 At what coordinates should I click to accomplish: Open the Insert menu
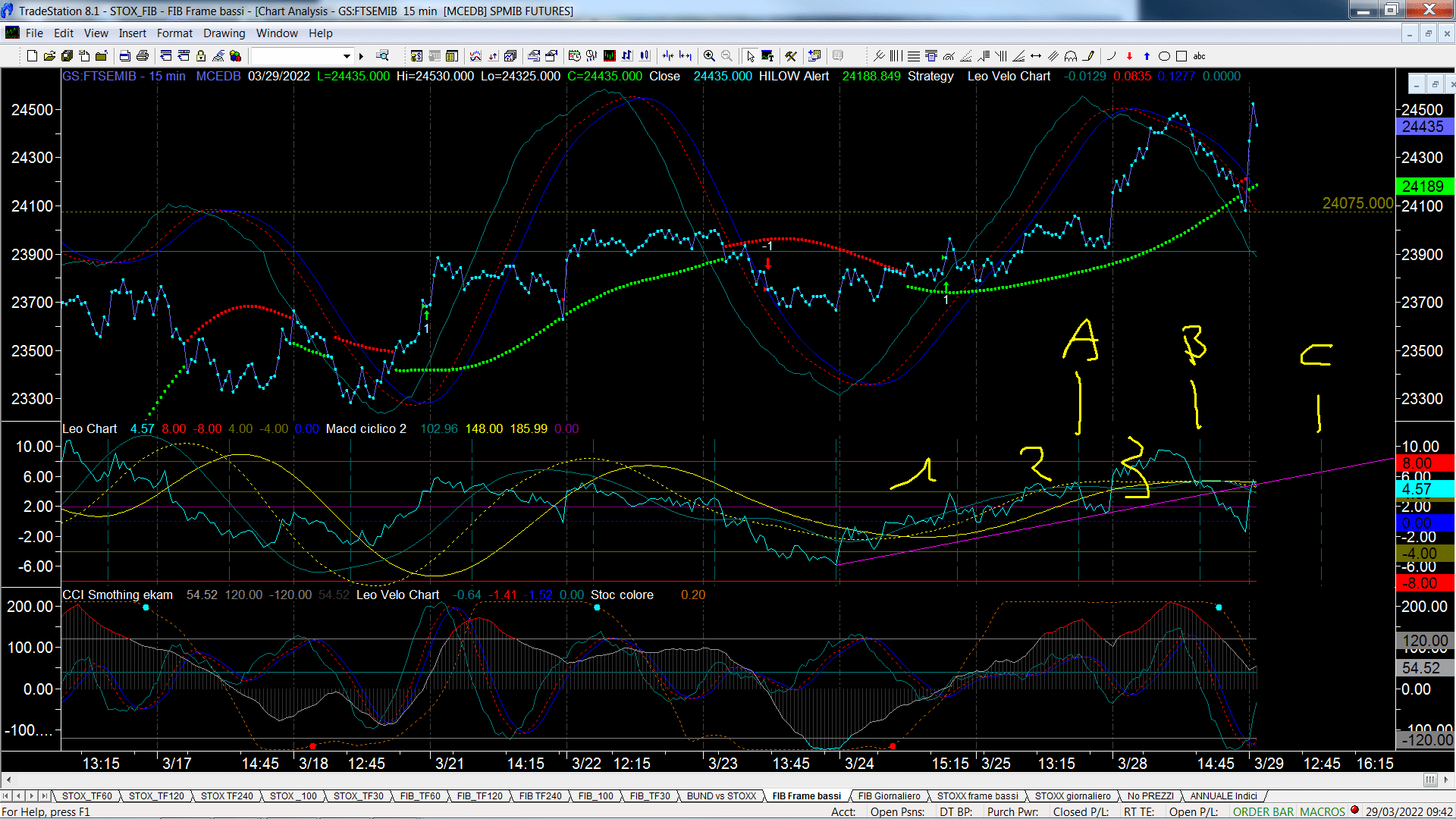[133, 33]
